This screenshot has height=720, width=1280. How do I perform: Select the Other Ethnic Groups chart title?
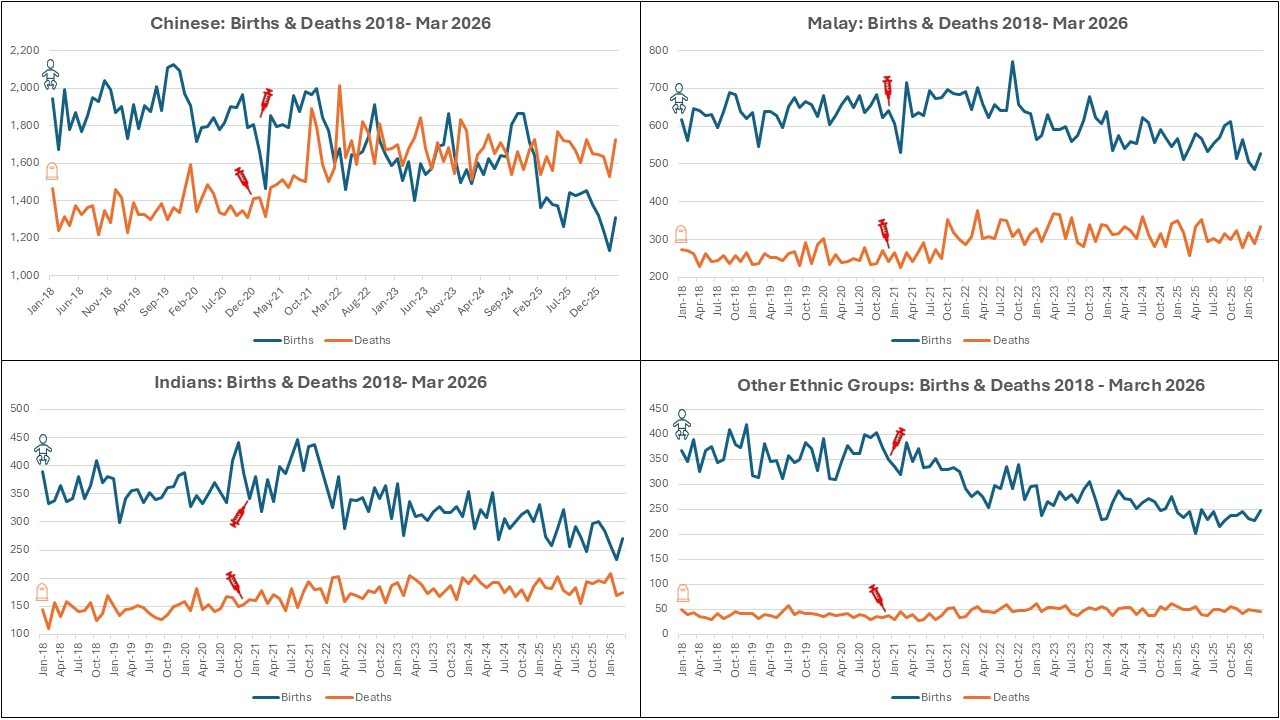click(x=971, y=385)
